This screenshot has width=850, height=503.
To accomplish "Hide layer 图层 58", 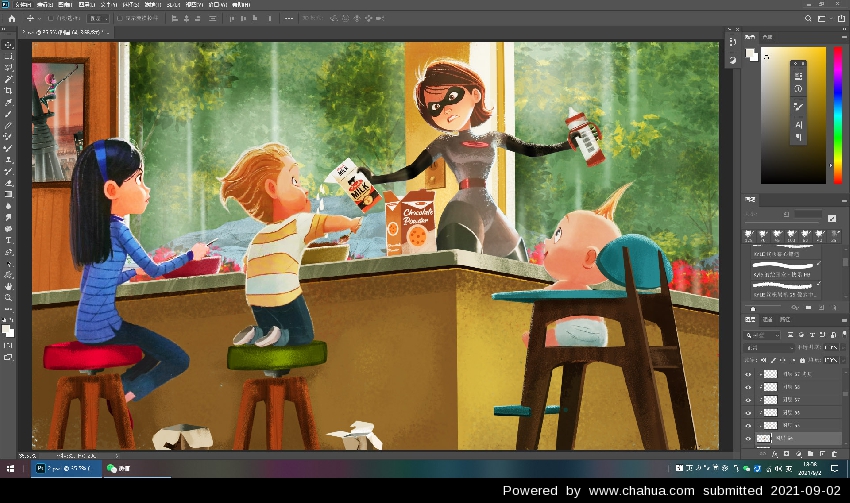I will coord(749,387).
